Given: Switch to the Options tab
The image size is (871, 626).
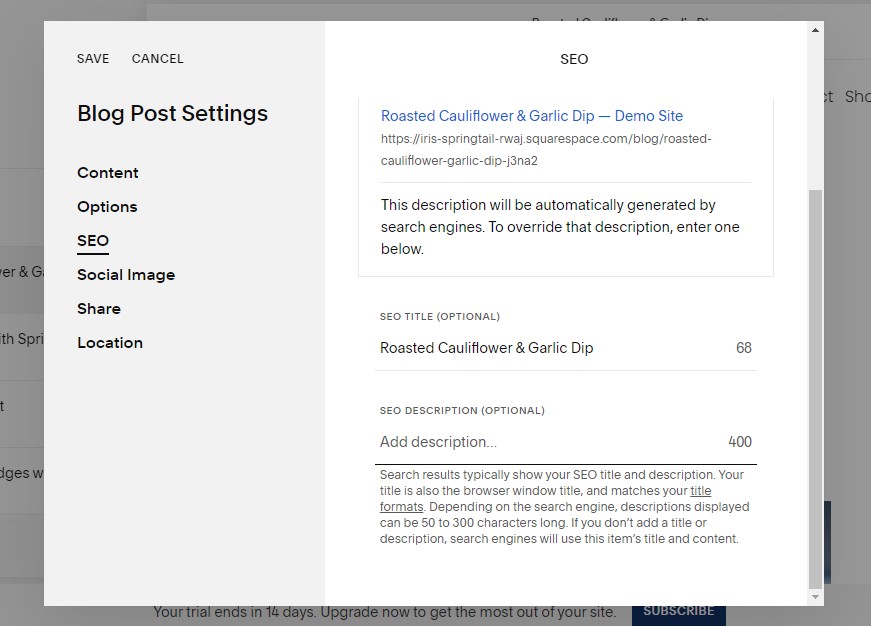Looking at the screenshot, I should pos(107,207).
